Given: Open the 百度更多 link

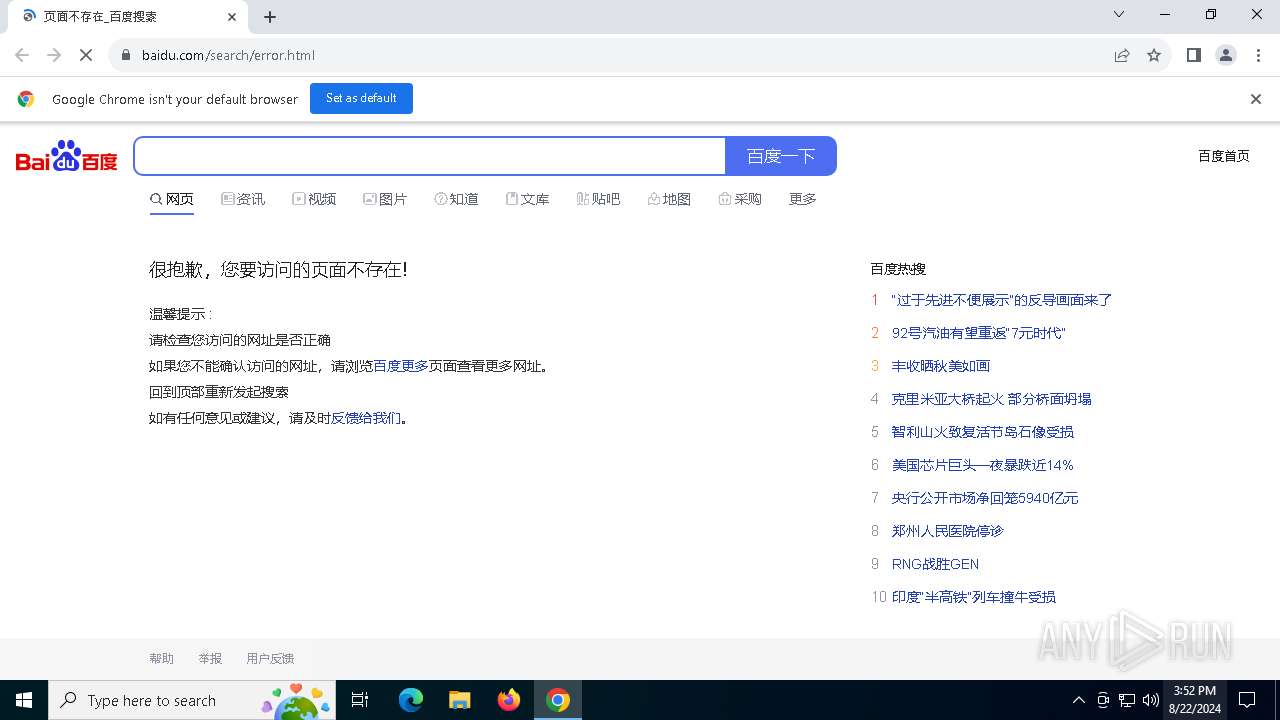Looking at the screenshot, I should point(400,366).
